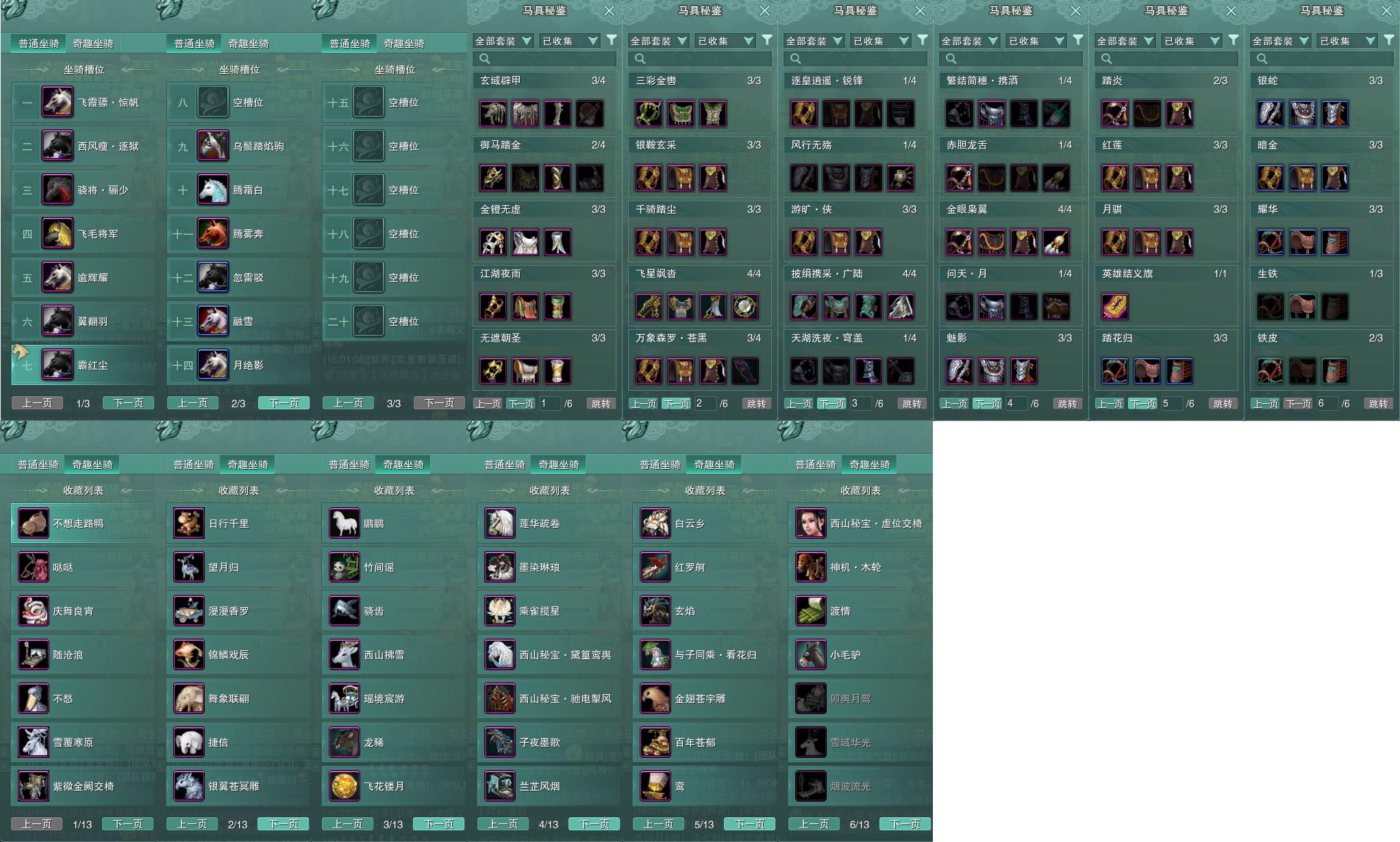This screenshot has width=1400, height=842.
Task: Click the filter funnel on page 1 gear panel
Action: pos(612,40)
